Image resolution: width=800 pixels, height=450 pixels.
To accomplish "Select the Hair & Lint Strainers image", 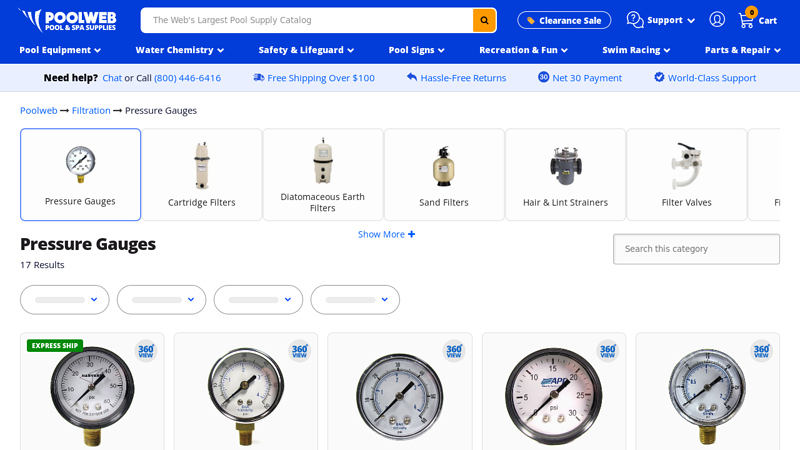I will [565, 166].
